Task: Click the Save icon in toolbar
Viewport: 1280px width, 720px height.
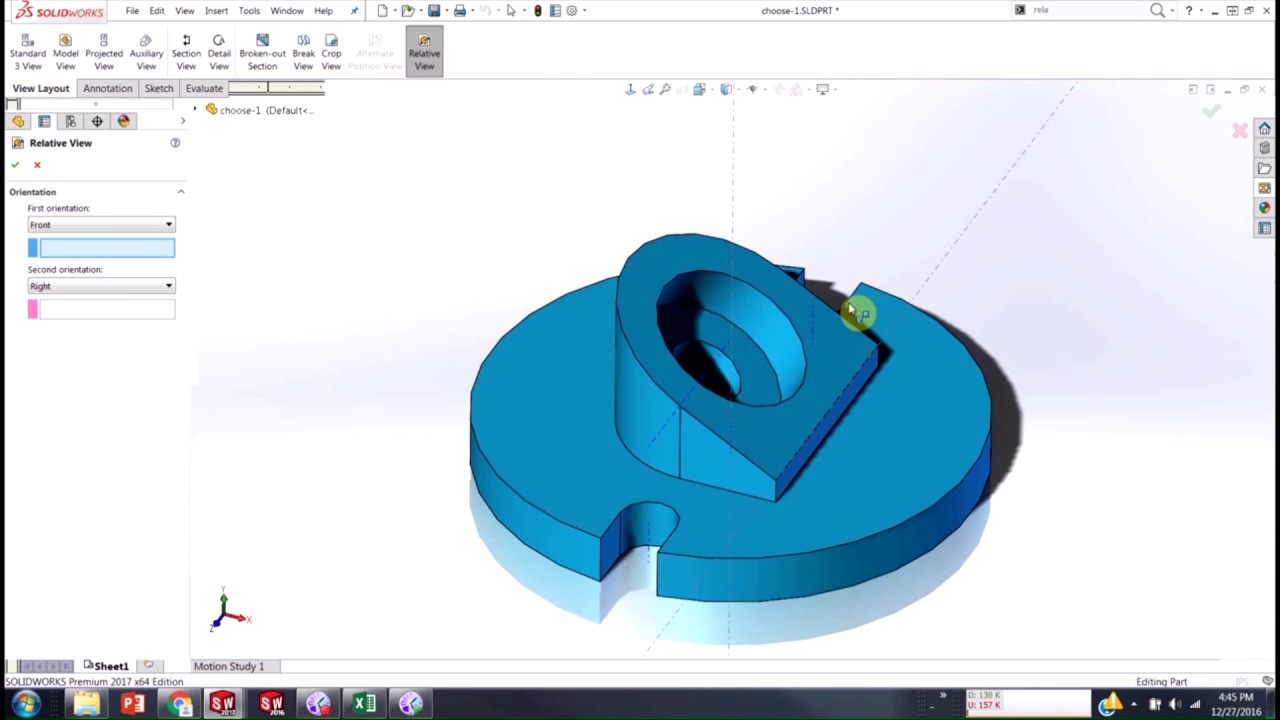Action: tap(434, 11)
